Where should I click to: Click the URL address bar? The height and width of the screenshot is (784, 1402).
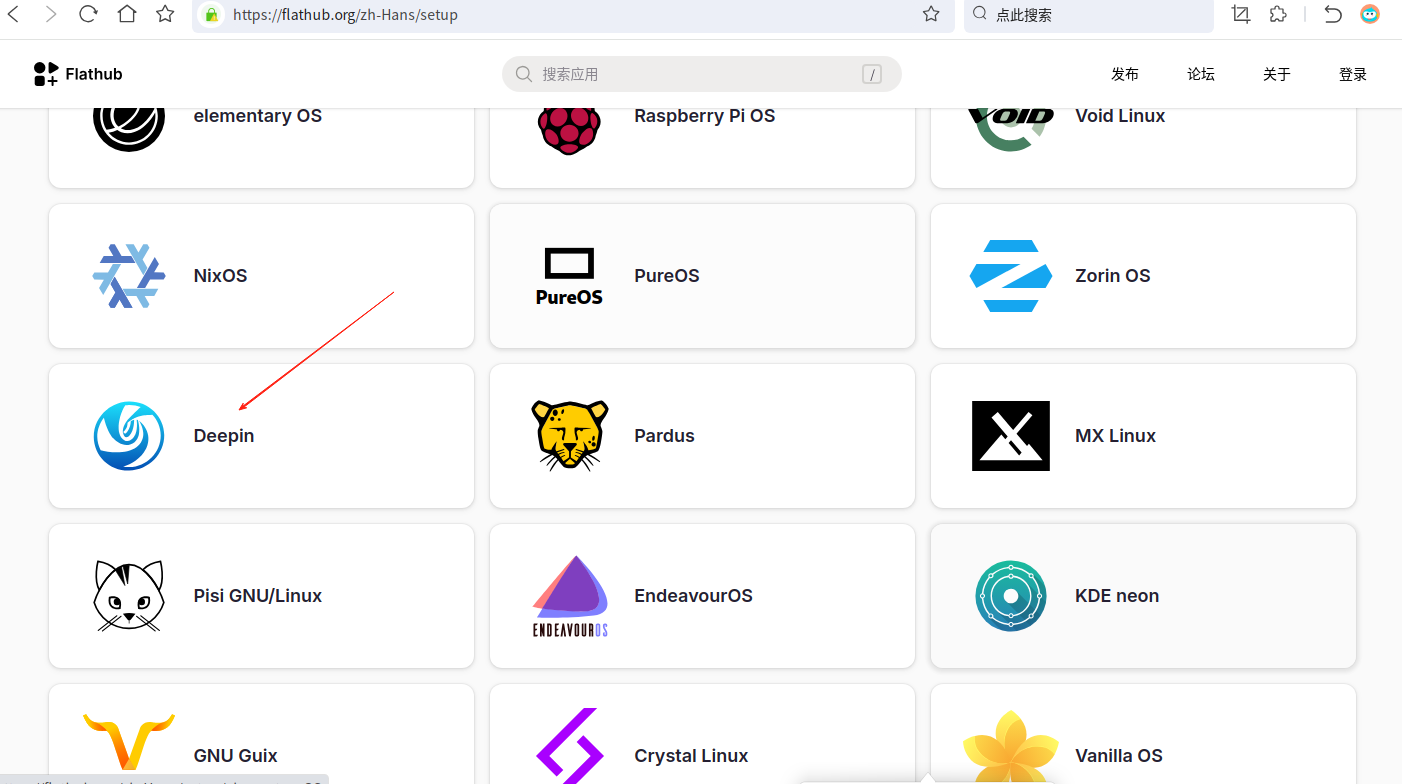[x=560, y=15]
